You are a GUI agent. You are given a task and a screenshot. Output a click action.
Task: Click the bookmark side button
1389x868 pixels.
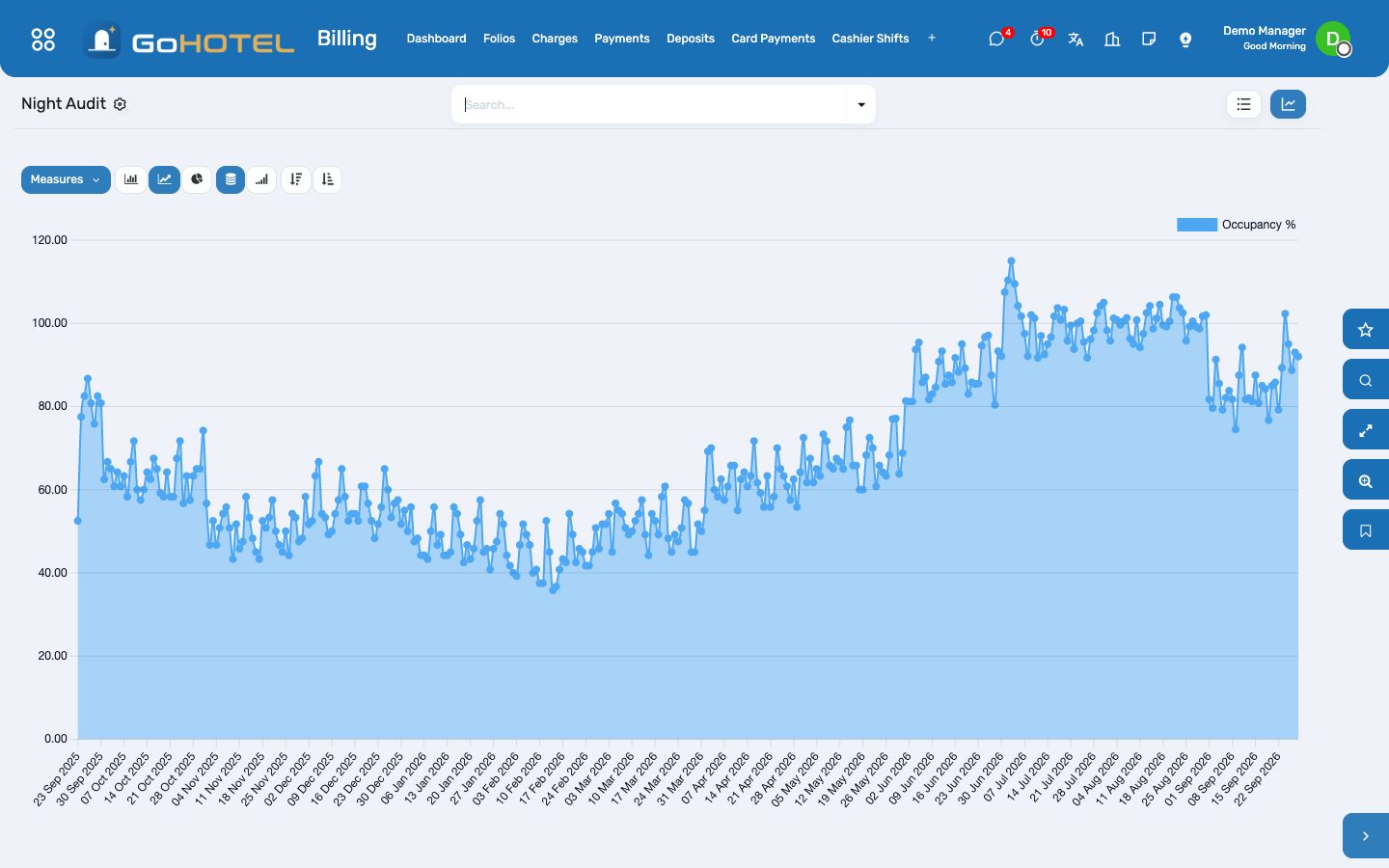1366,530
